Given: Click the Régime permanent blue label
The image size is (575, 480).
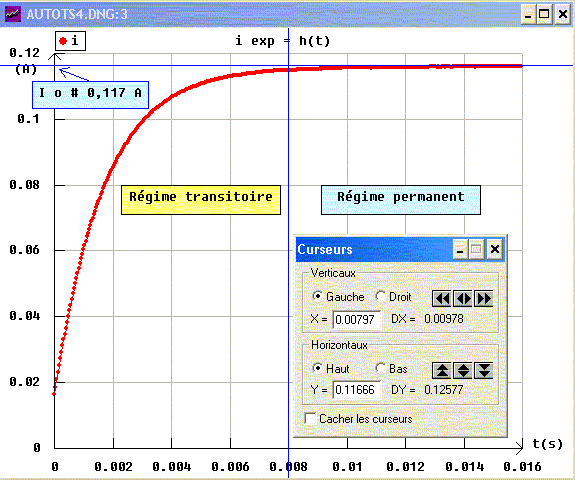Looking at the screenshot, I should [x=401, y=200].
